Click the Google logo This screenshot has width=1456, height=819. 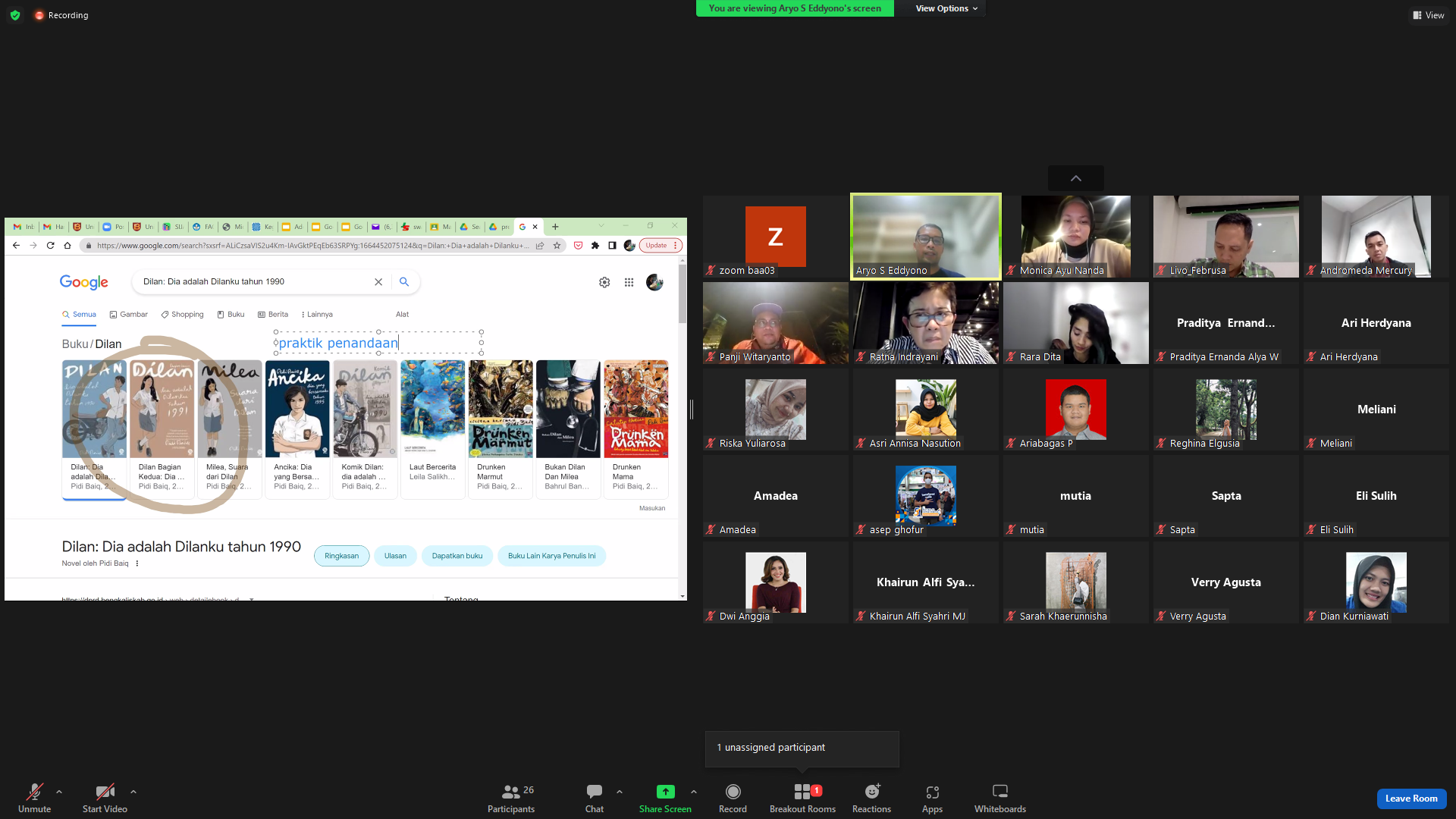(84, 282)
